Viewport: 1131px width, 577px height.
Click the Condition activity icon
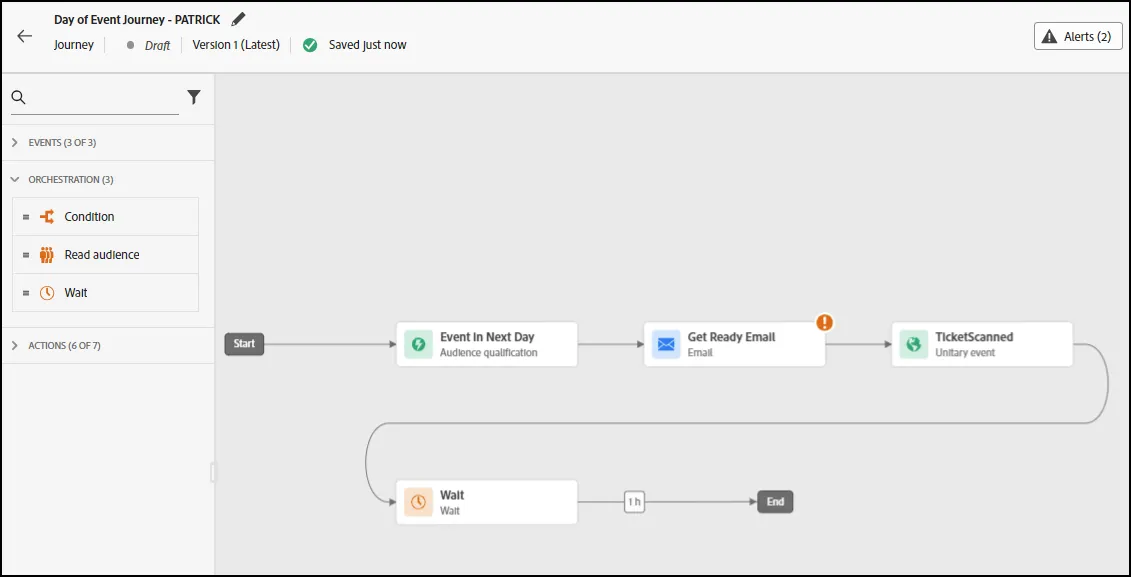click(x=47, y=216)
